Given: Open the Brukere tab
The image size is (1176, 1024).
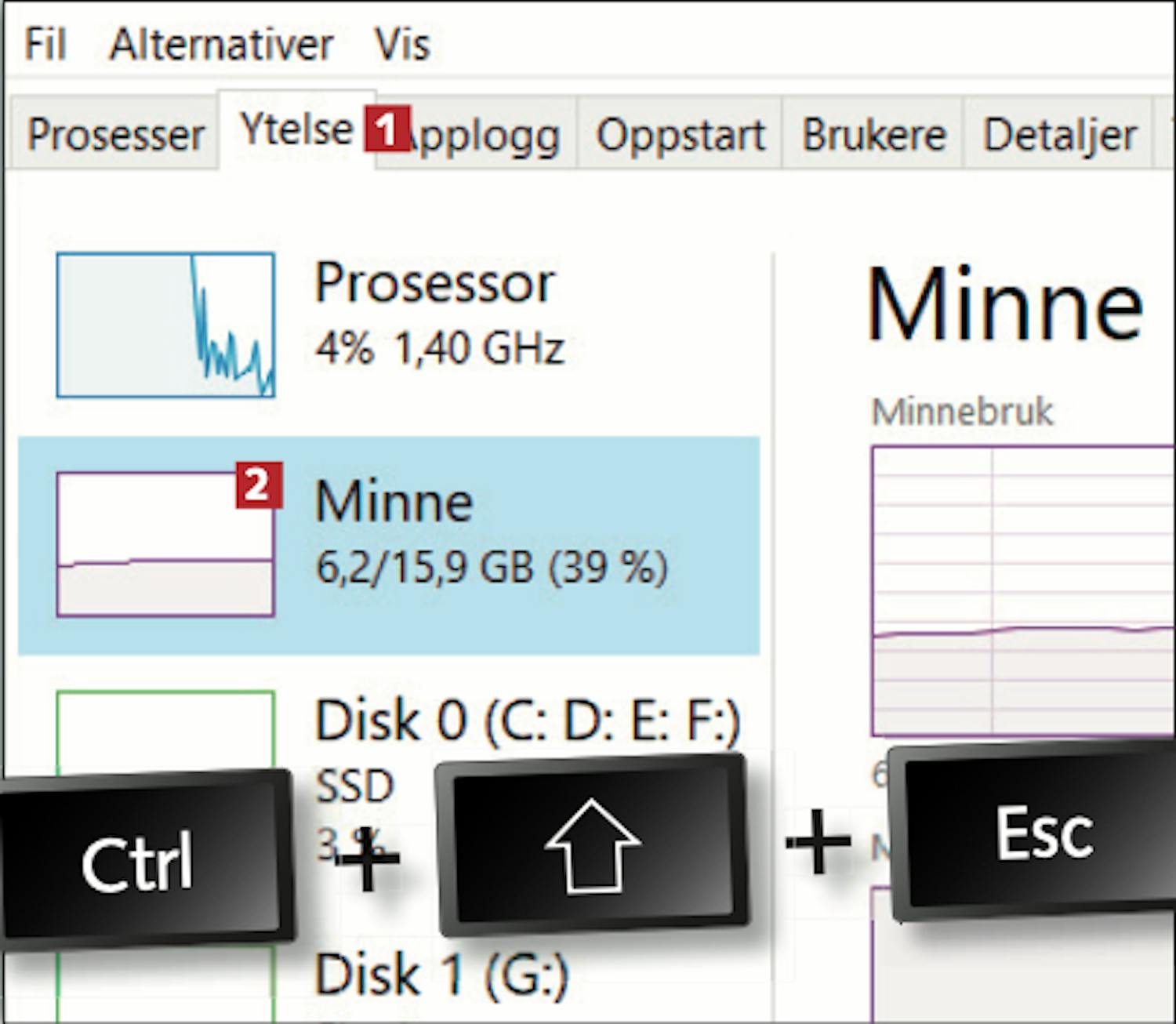Looking at the screenshot, I should (873, 135).
